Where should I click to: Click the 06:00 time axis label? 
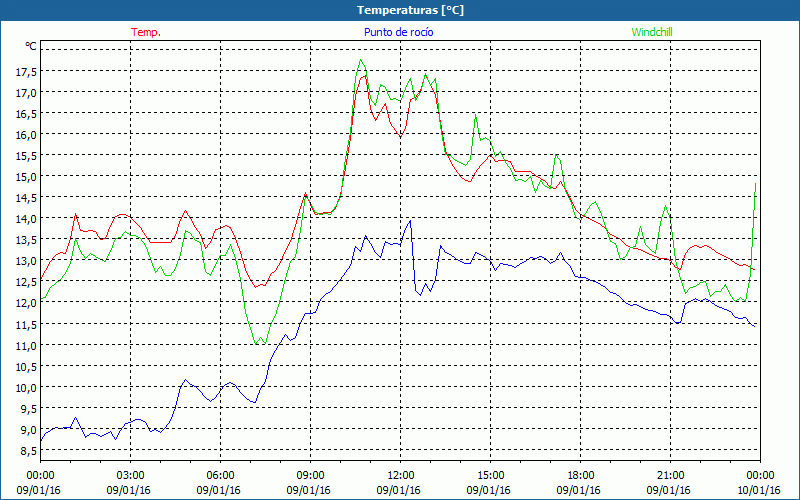220,476
